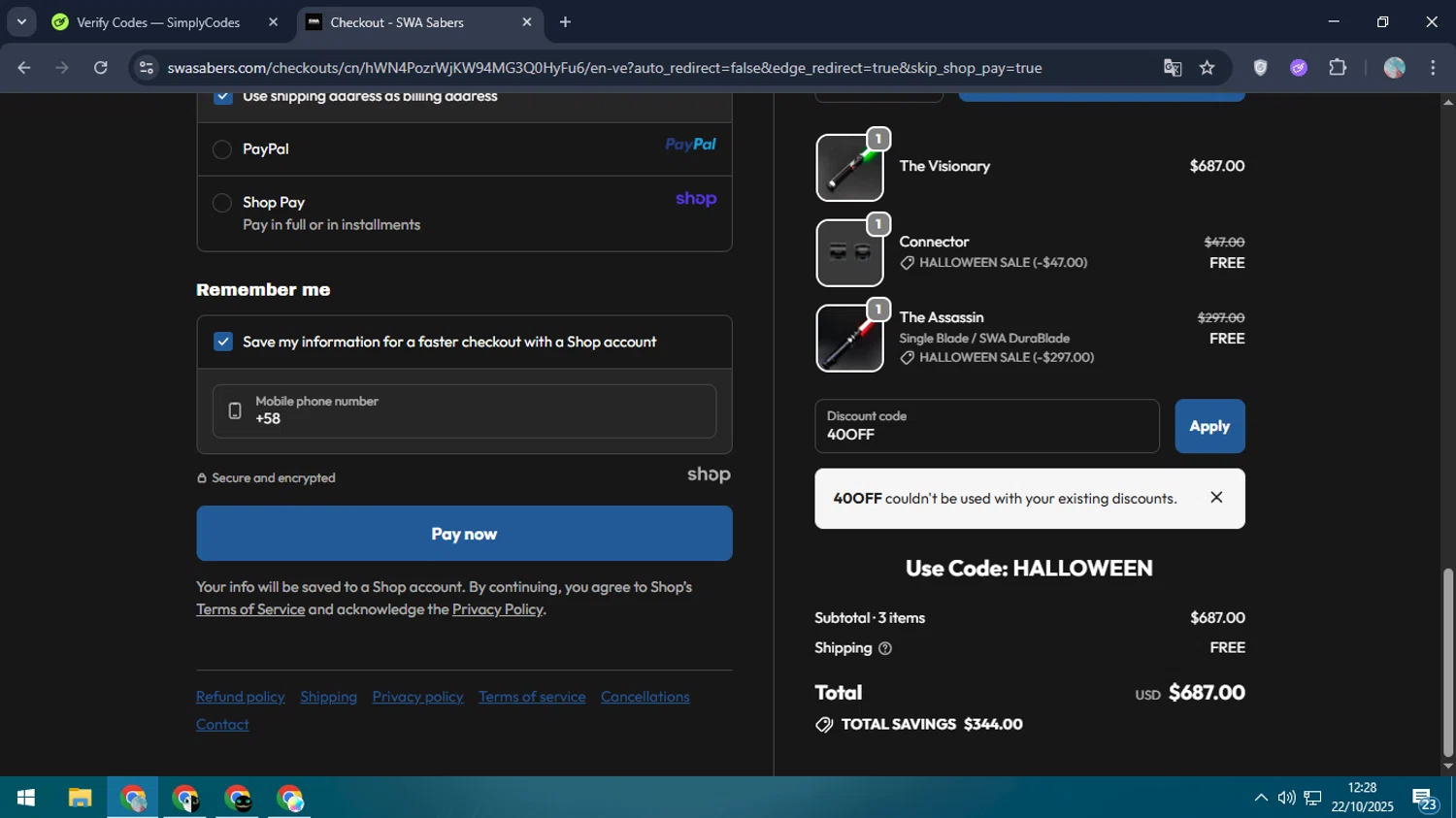Open the volume control in tray
Image resolution: width=1456 pixels, height=818 pixels.
(1287, 798)
